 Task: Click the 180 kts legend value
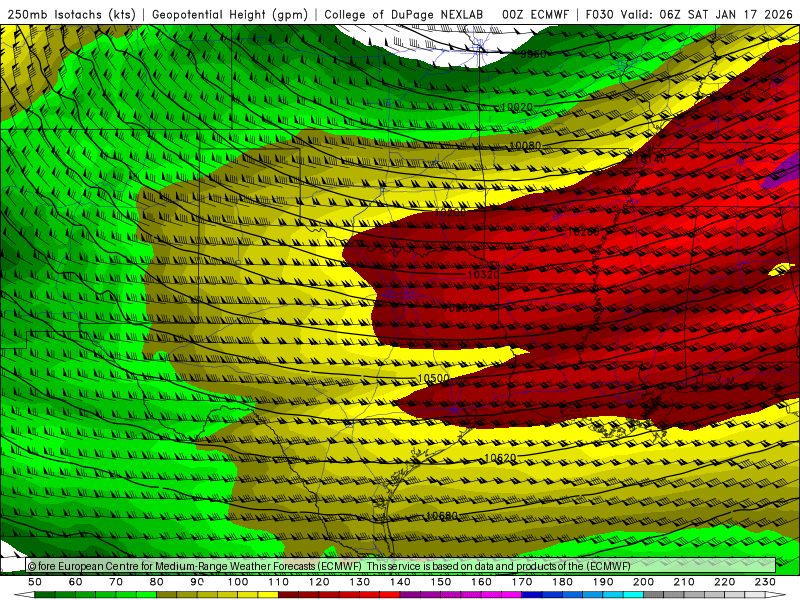click(x=562, y=582)
